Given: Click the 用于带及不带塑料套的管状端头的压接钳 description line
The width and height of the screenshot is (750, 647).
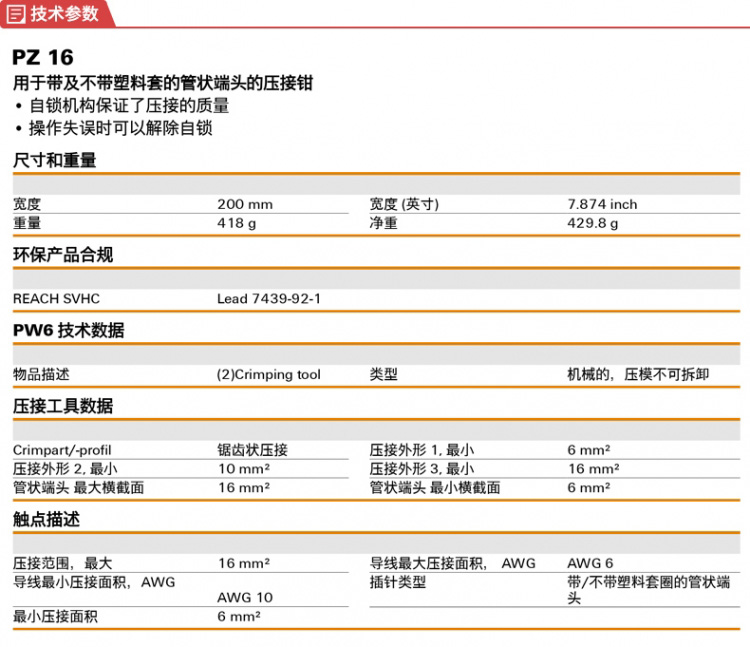Looking at the screenshot, I should click(x=163, y=83).
